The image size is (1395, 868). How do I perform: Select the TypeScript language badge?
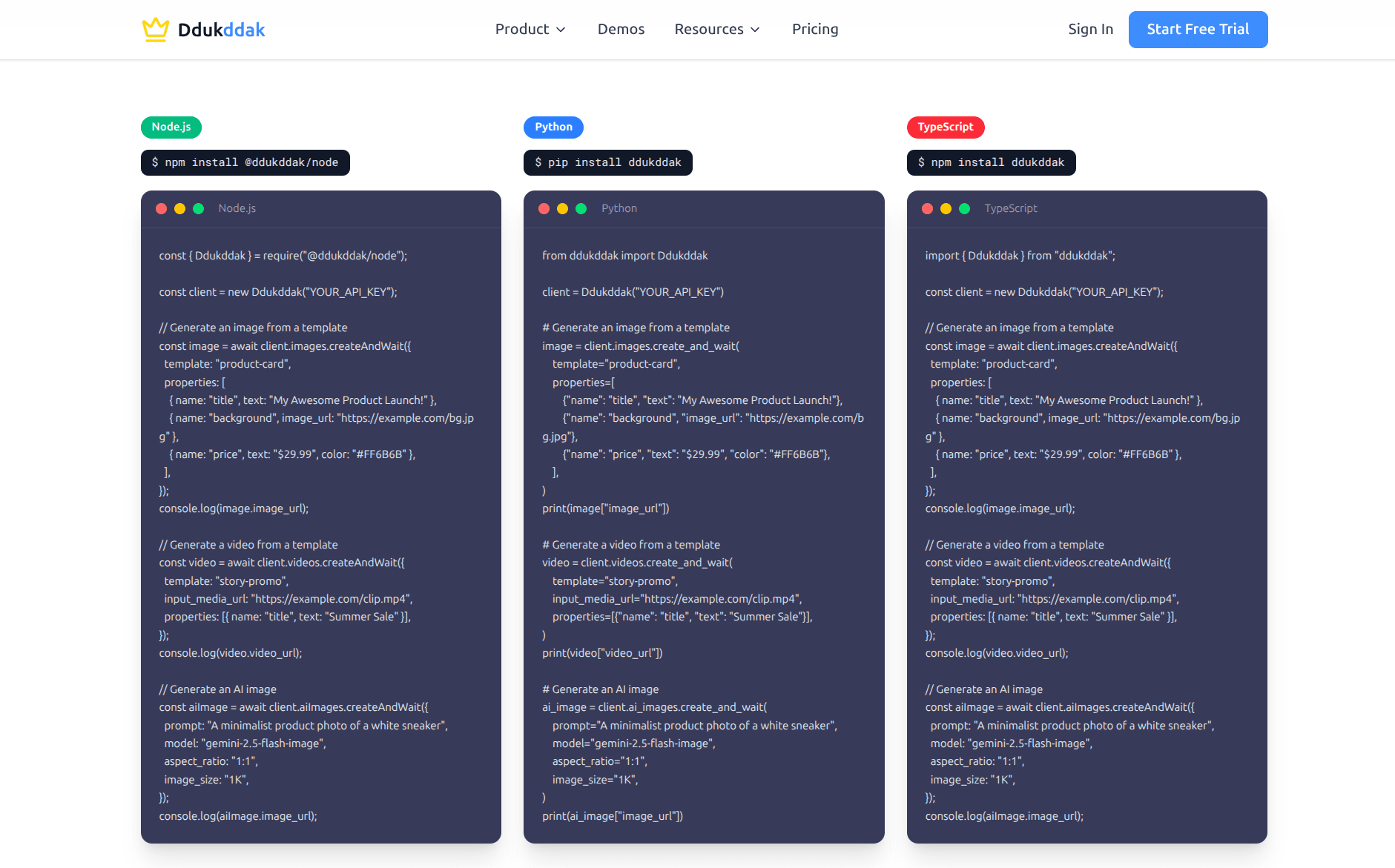pyautogui.click(x=946, y=127)
